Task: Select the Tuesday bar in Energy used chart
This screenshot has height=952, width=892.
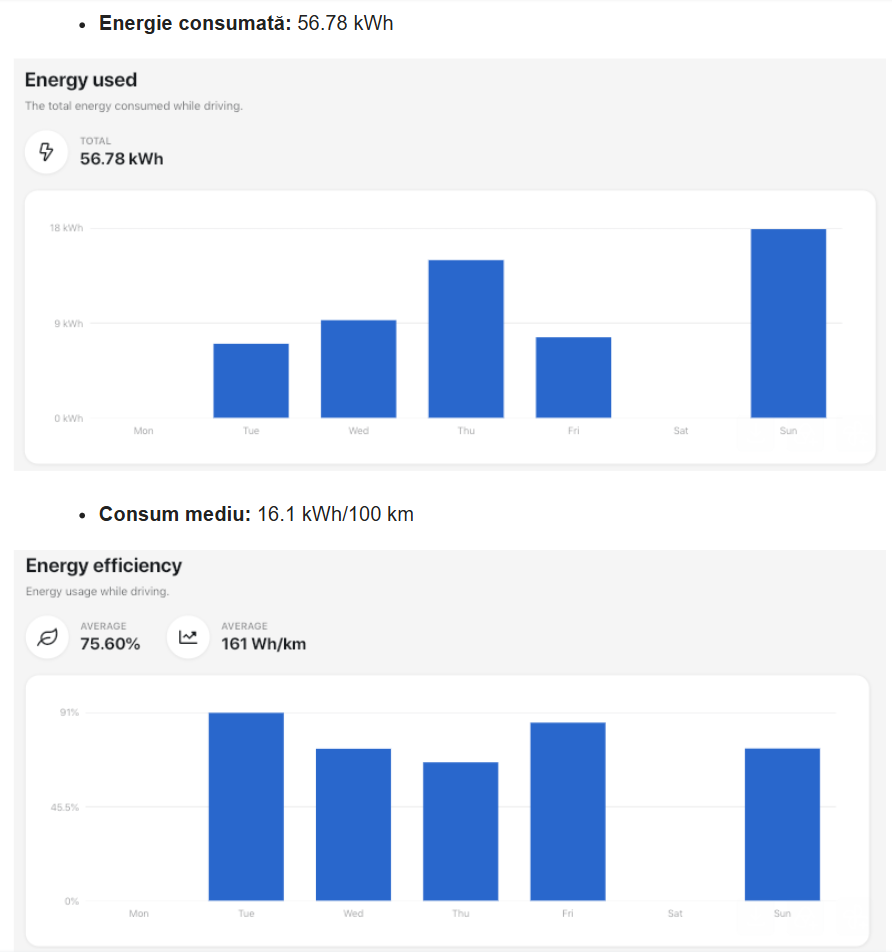Action: point(251,381)
